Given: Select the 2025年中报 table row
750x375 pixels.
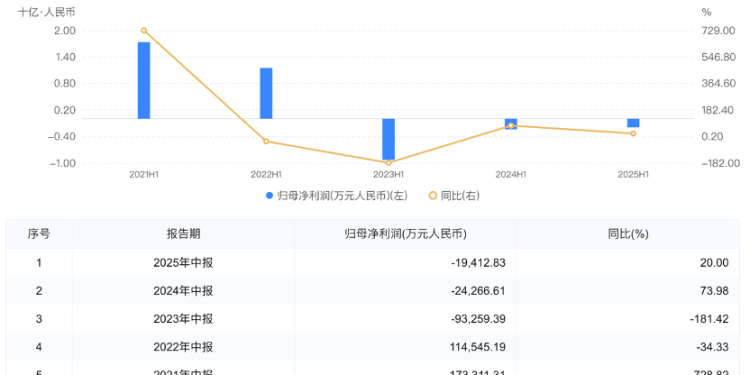Looking at the screenshot, I should tap(373, 263).
